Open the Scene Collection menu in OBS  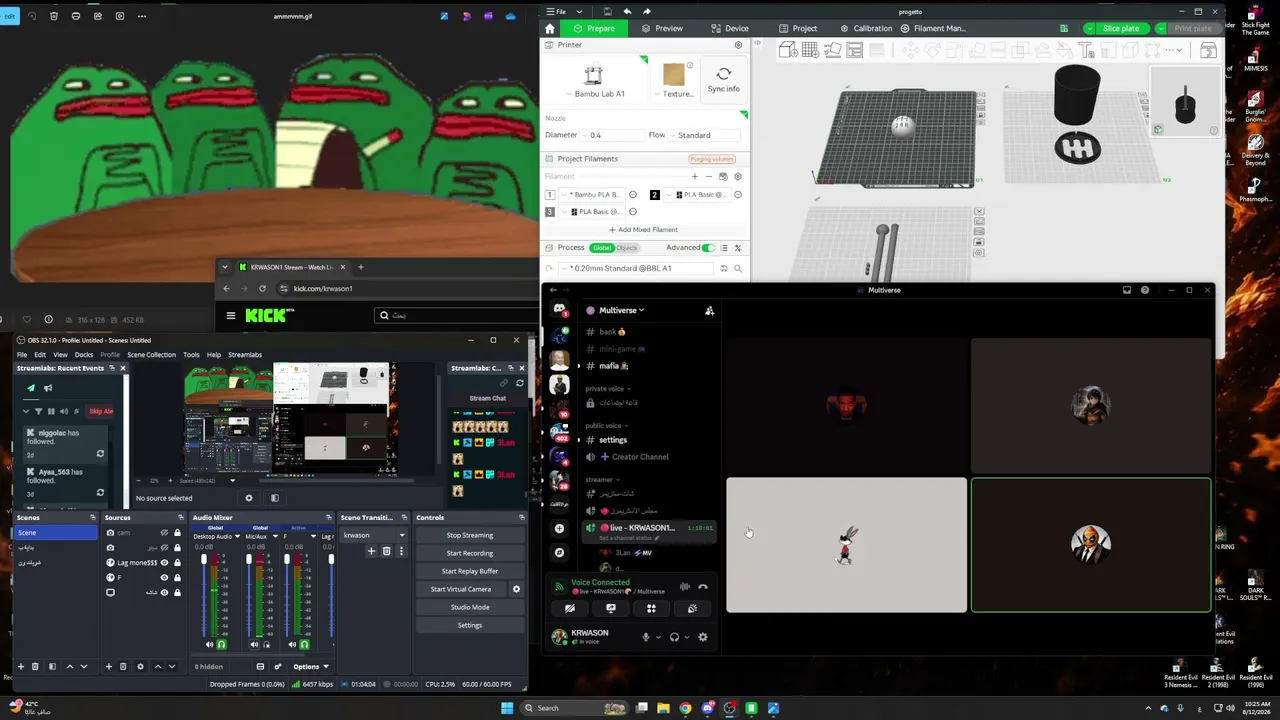point(151,355)
